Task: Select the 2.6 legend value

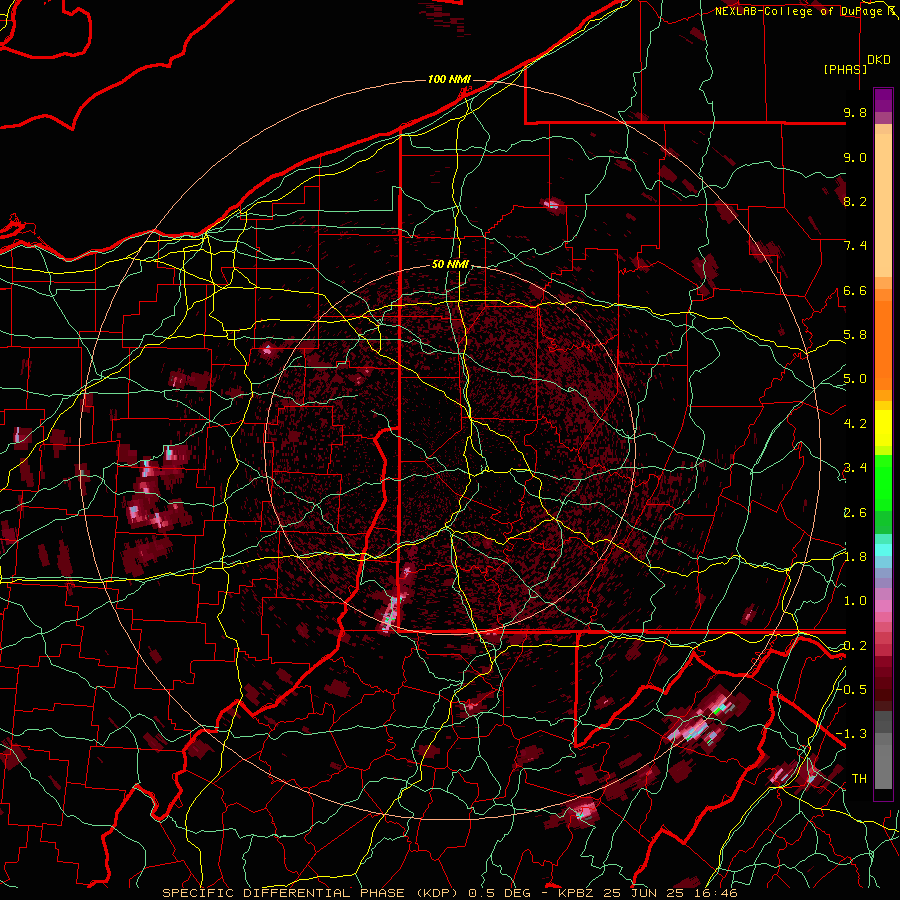Action: 855,513
